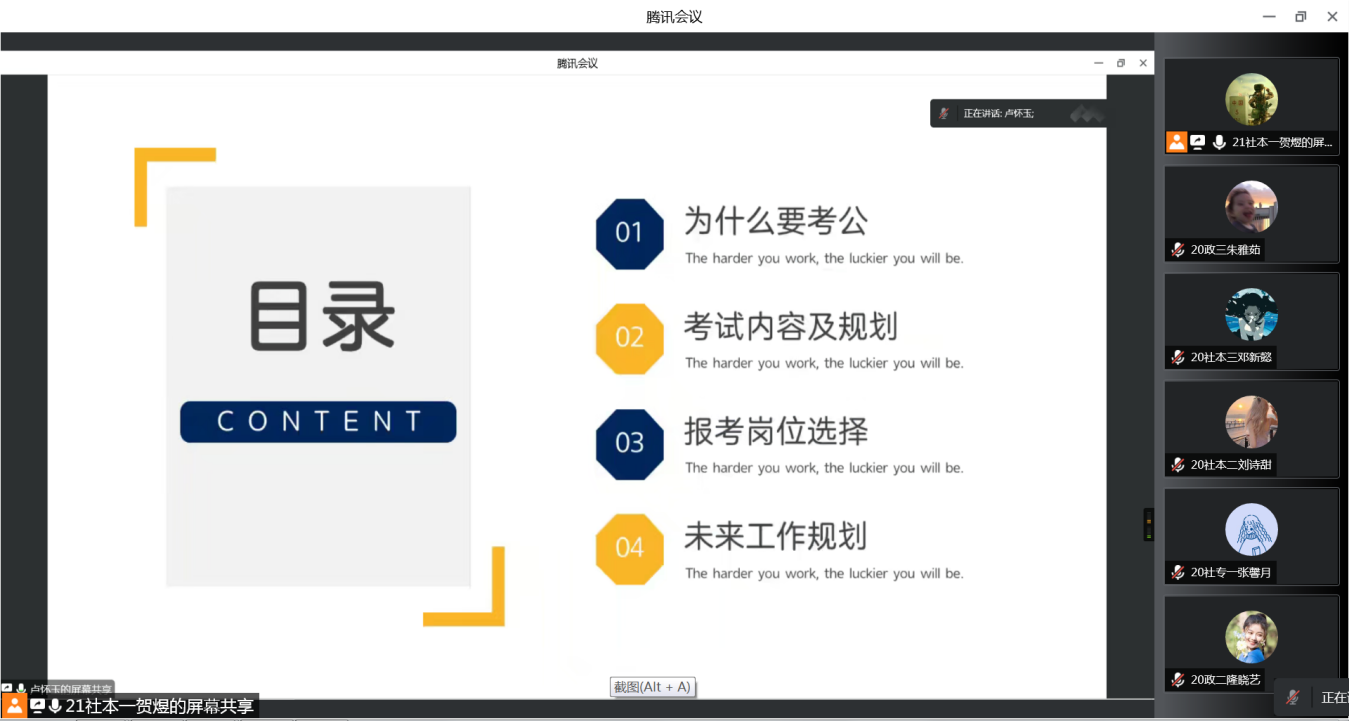The image size is (1349, 721).
Task: Select 20社专一张馨月 participant avatar
Action: coord(1251,529)
